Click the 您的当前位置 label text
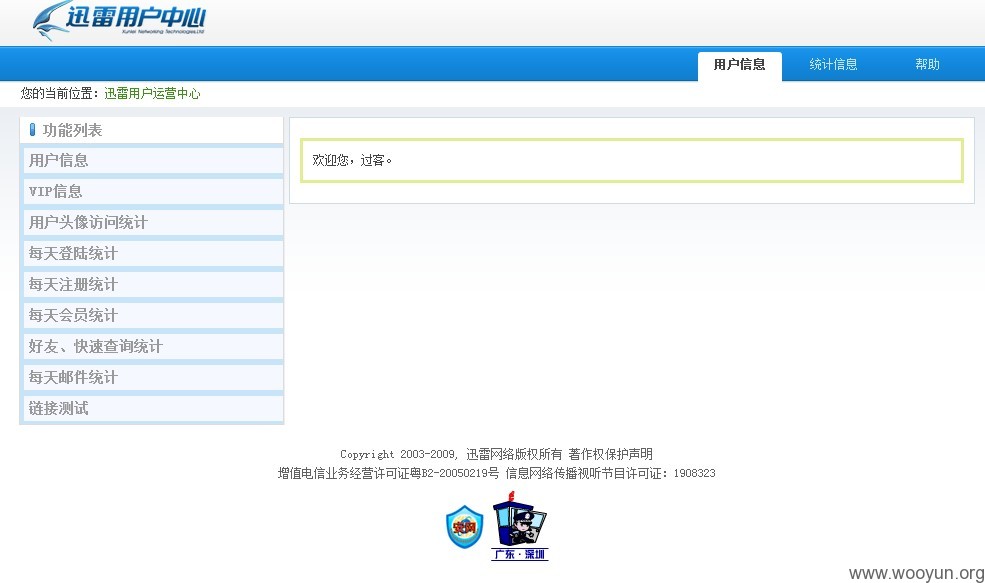 [x=59, y=94]
